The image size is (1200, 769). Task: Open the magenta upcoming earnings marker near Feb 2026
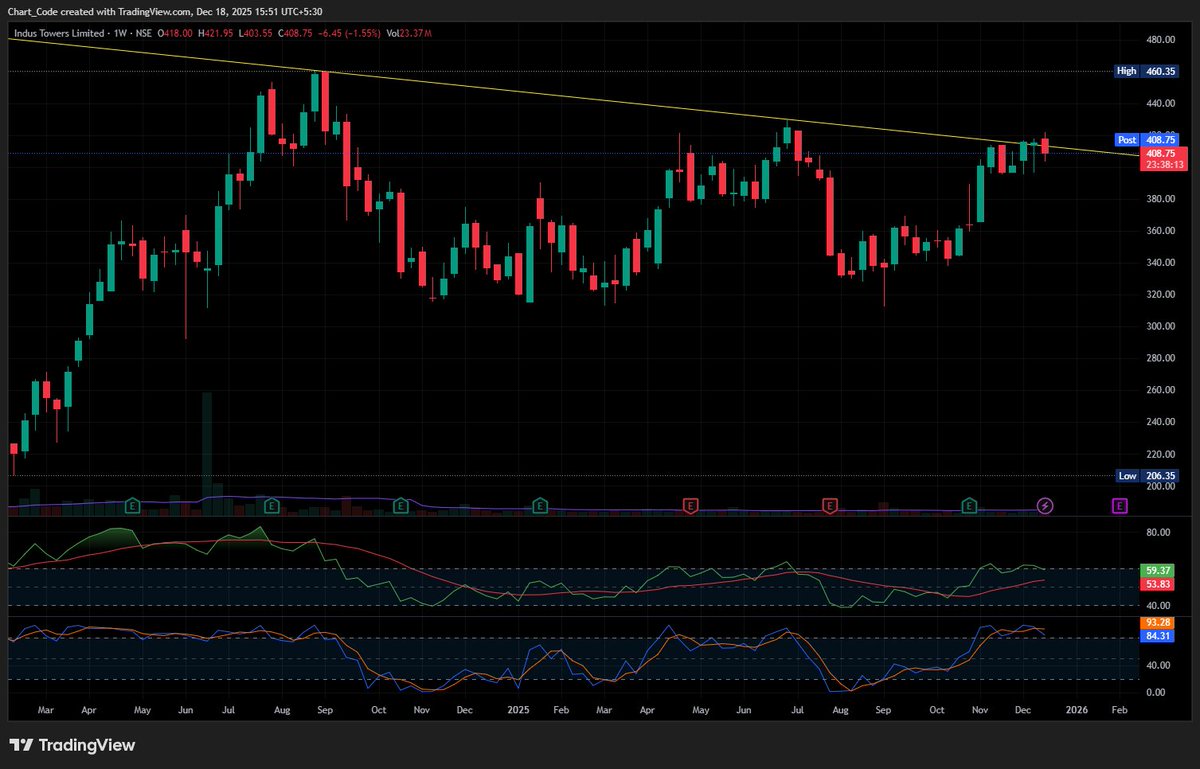pos(1119,506)
